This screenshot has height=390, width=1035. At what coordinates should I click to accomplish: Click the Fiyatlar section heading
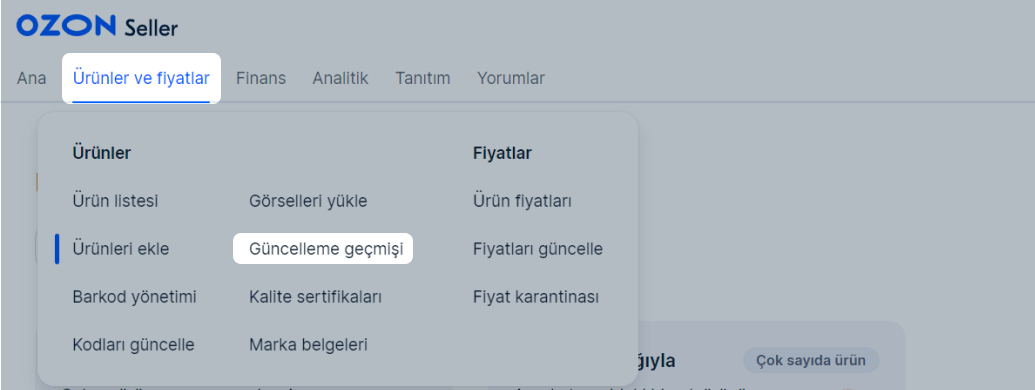tap(502, 153)
